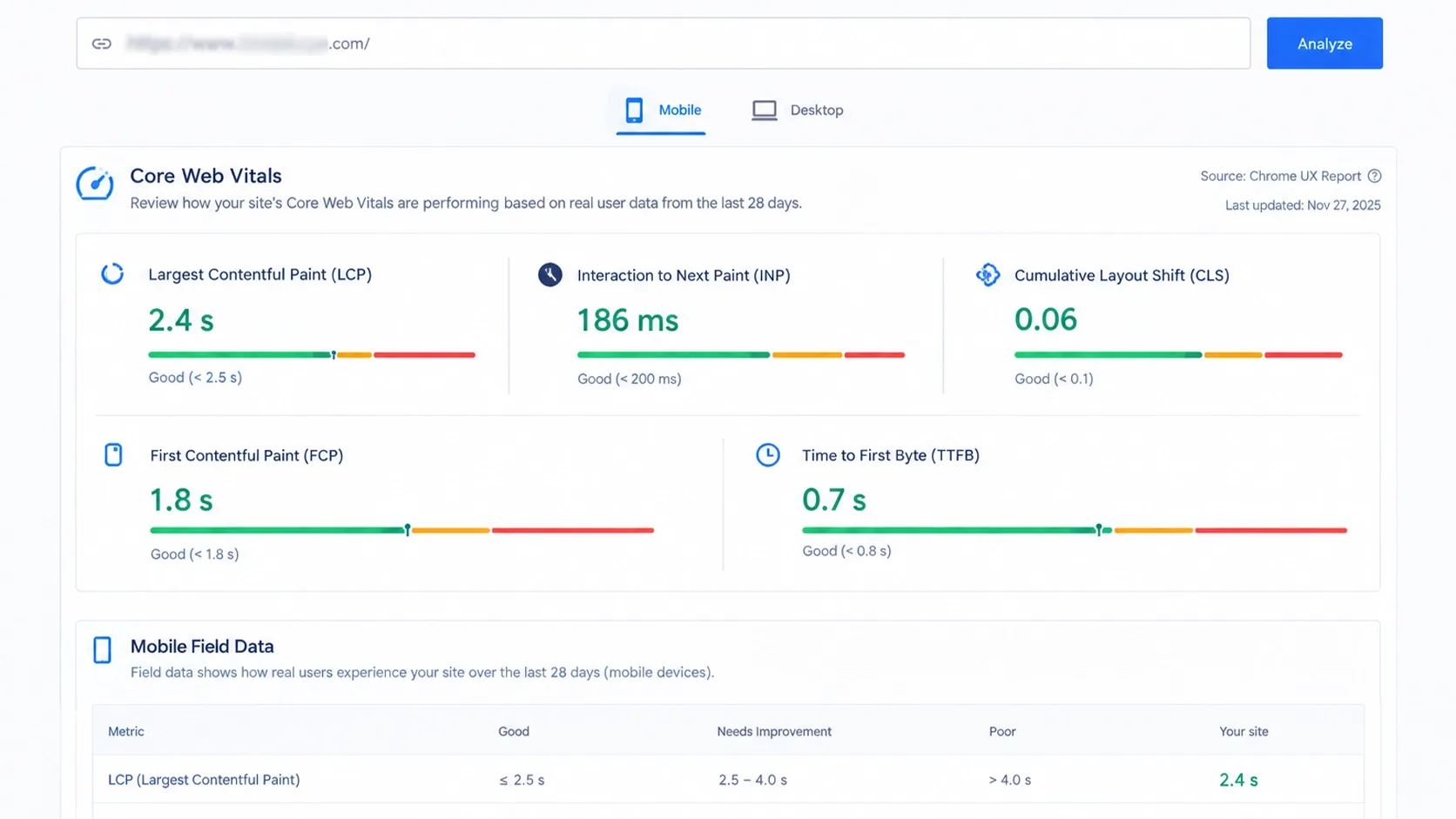The image size is (1456, 819).
Task: Click the FCP progress bar
Action: pos(401,530)
